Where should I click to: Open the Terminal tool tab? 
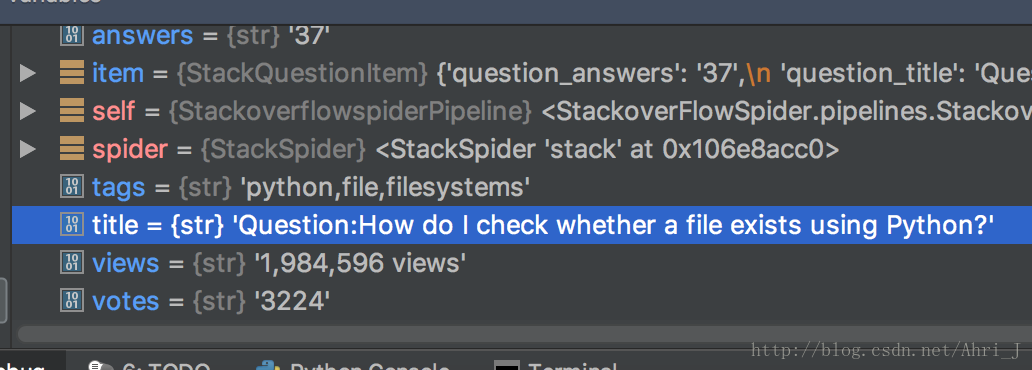pyautogui.click(x=556, y=364)
